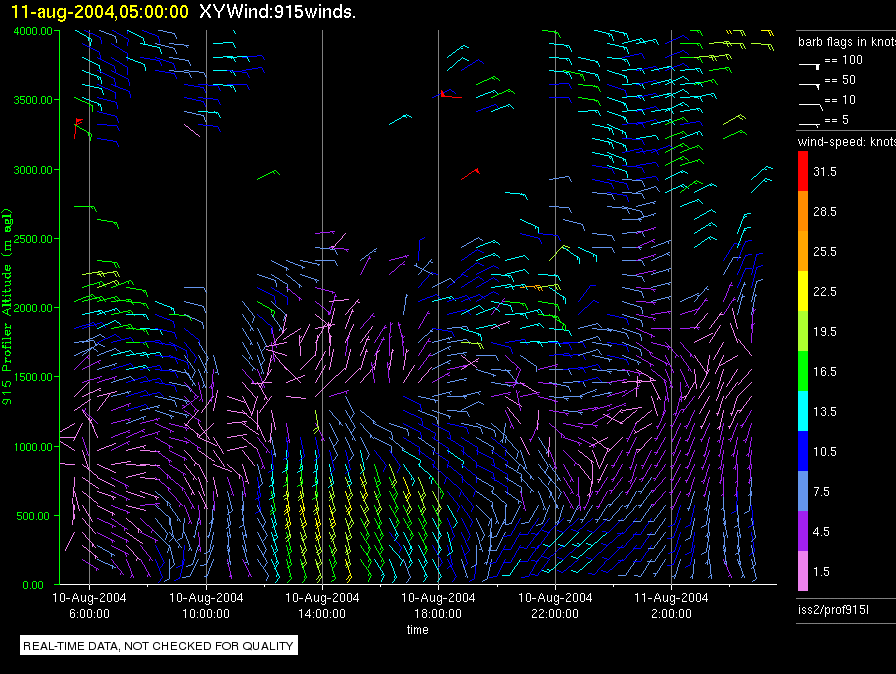Click the 'wind-speed: knots' legend heading
896x674 pixels.
click(847, 142)
